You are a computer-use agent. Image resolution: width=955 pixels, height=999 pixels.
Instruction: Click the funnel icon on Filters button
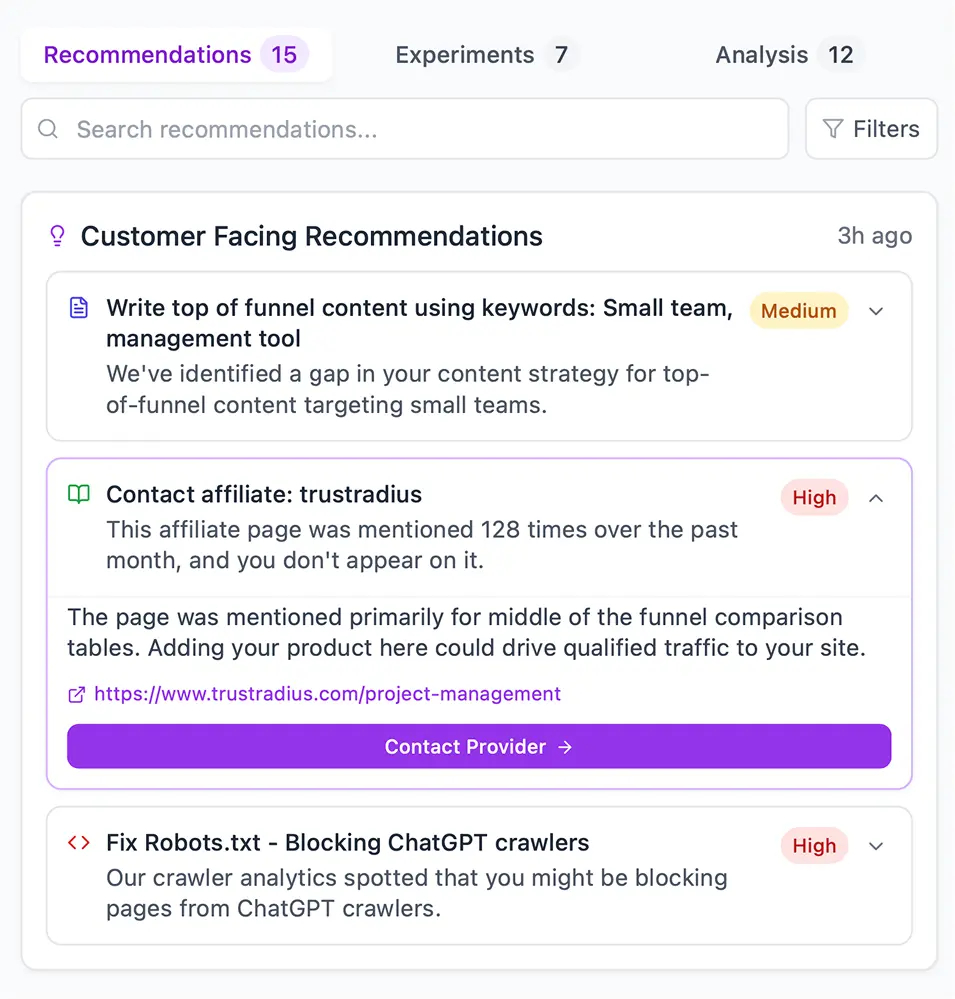832,129
